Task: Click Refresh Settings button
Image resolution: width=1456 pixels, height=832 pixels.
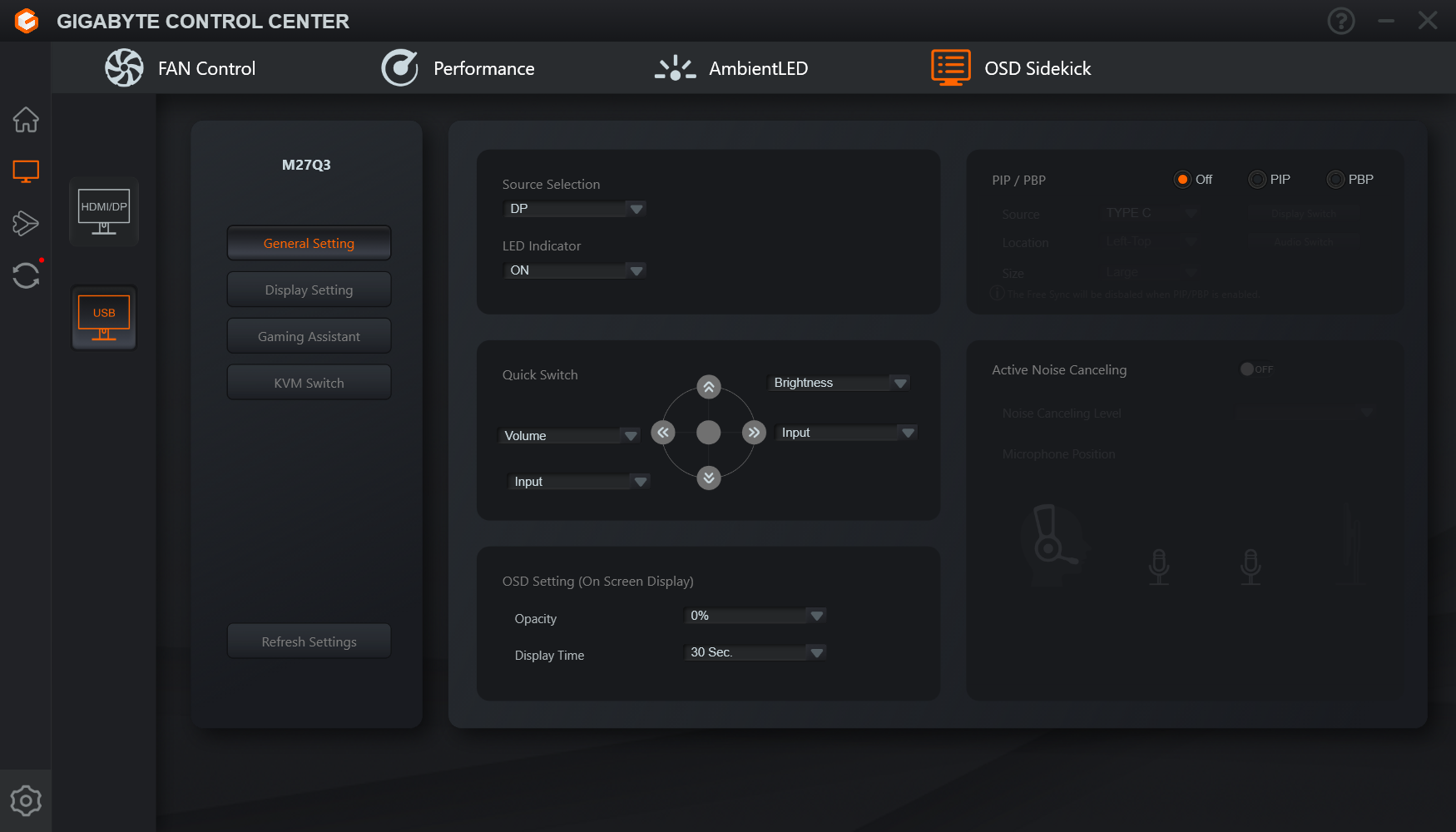Action: [x=310, y=641]
